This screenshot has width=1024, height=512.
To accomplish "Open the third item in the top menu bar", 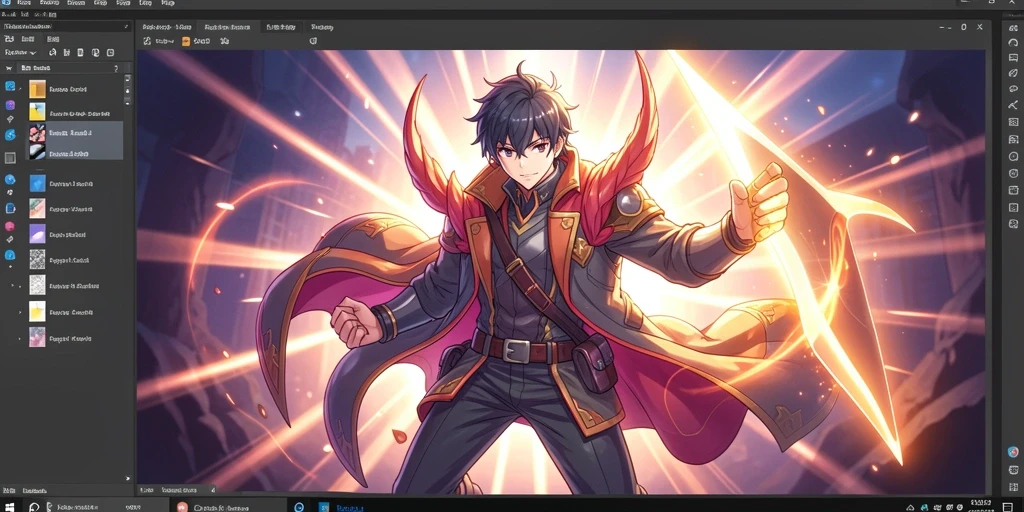I will (76, 3).
